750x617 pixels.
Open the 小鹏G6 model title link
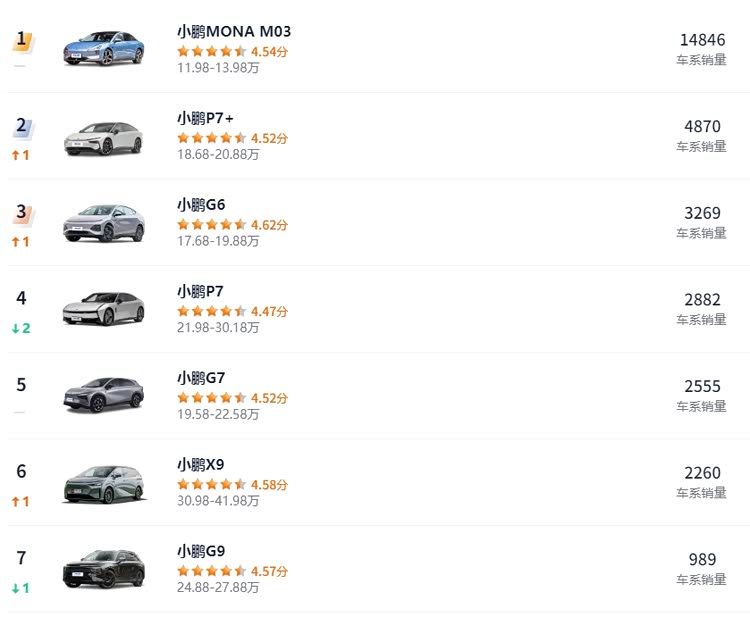(x=201, y=205)
